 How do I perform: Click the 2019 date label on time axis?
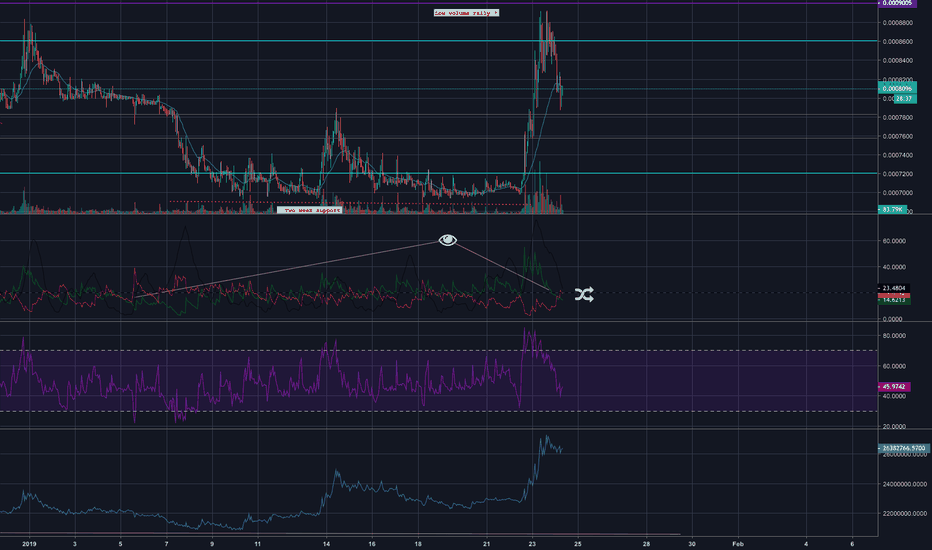pos(29,543)
